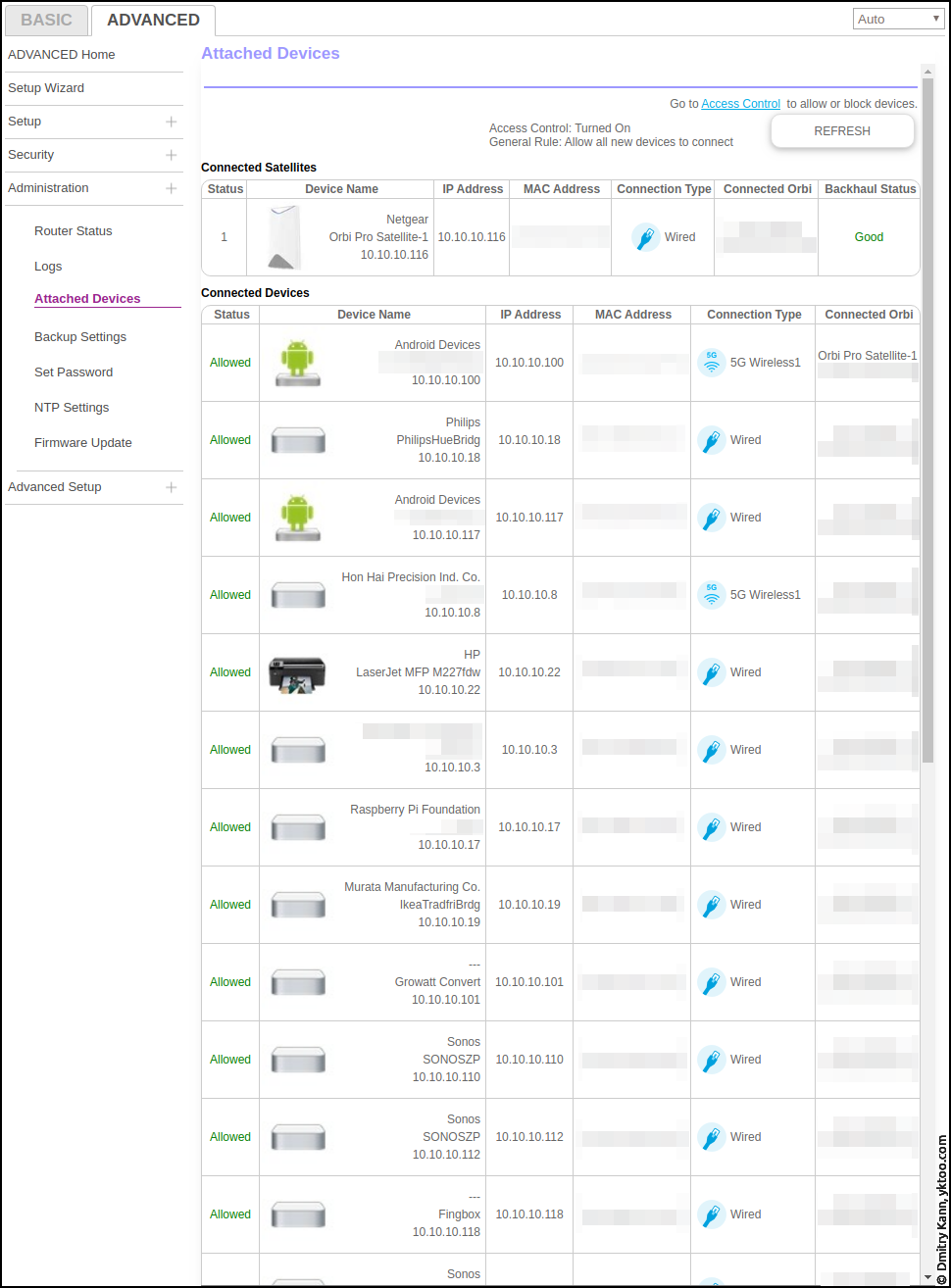Screen dimensions: 951x1288
Task: Click the Android icon for 10.10.10.100
Action: click(x=297, y=363)
